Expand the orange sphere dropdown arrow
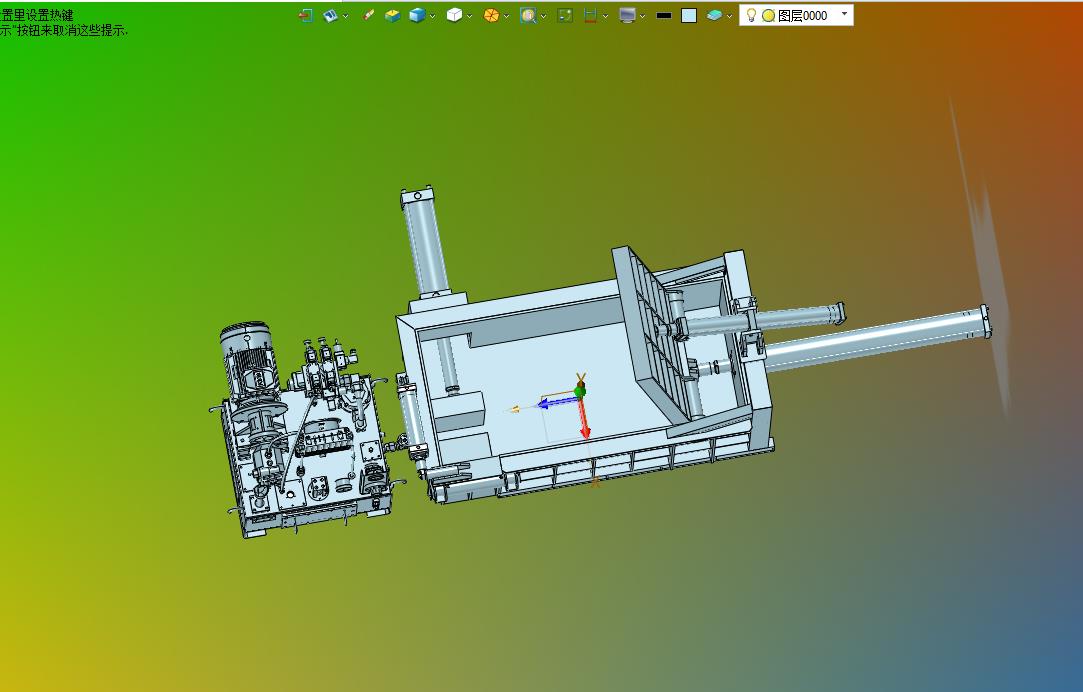Screen dimensions: 1083x692 pyautogui.click(x=506, y=16)
